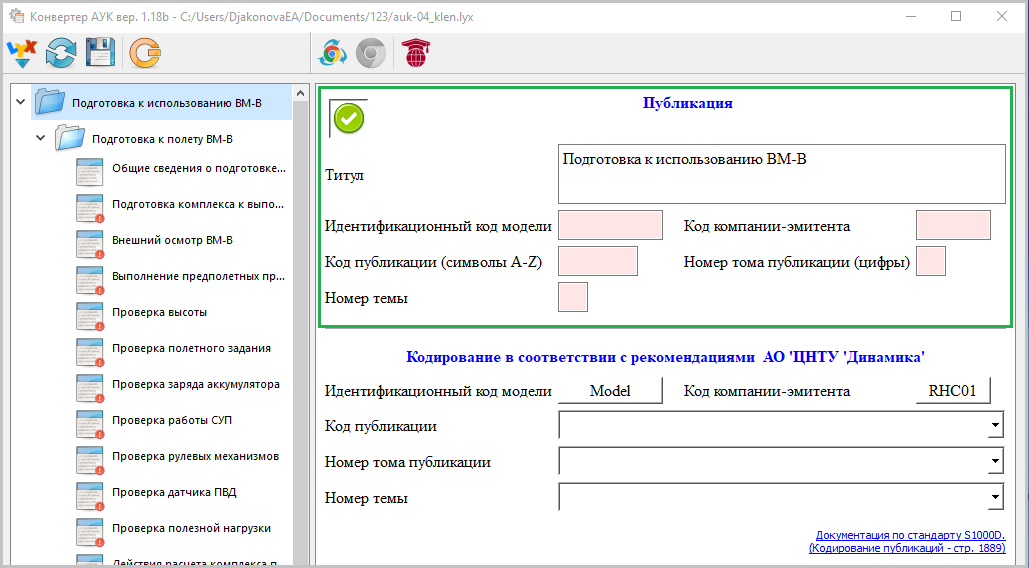
Task: Click the orange exit arrow icon
Action: coord(145,54)
